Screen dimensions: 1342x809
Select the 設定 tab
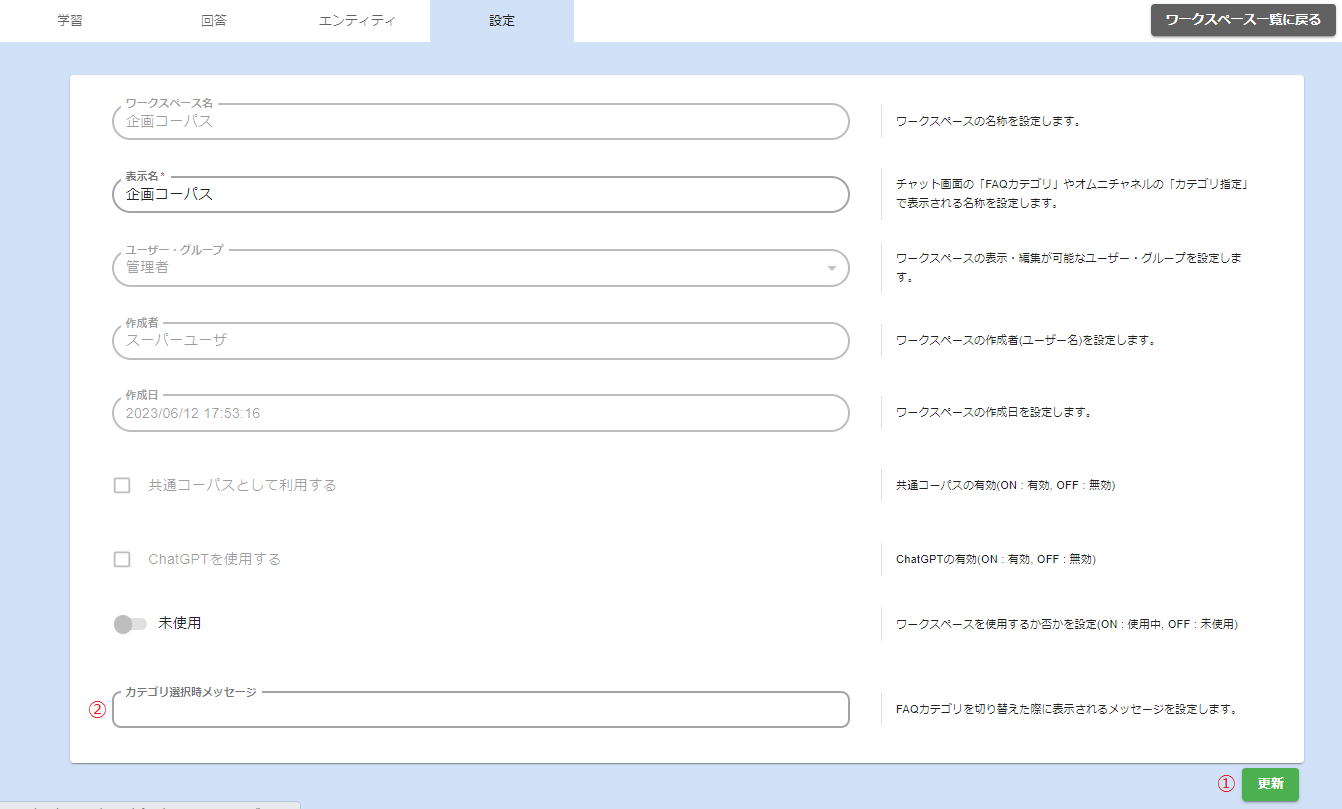[x=502, y=21]
